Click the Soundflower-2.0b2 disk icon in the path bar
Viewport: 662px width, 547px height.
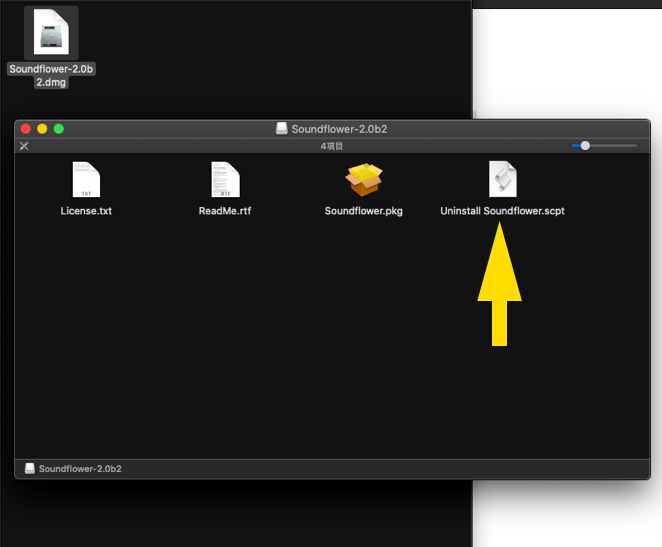pyautogui.click(x=30, y=468)
